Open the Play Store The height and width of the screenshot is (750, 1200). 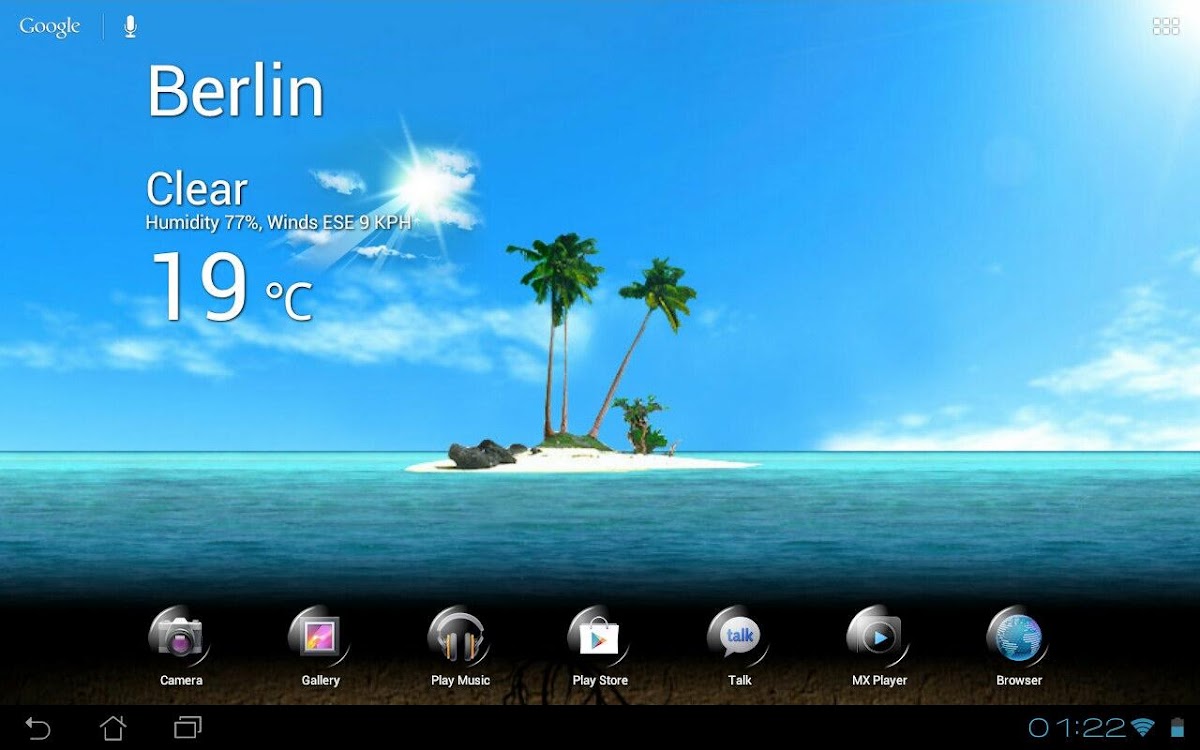[x=599, y=638]
